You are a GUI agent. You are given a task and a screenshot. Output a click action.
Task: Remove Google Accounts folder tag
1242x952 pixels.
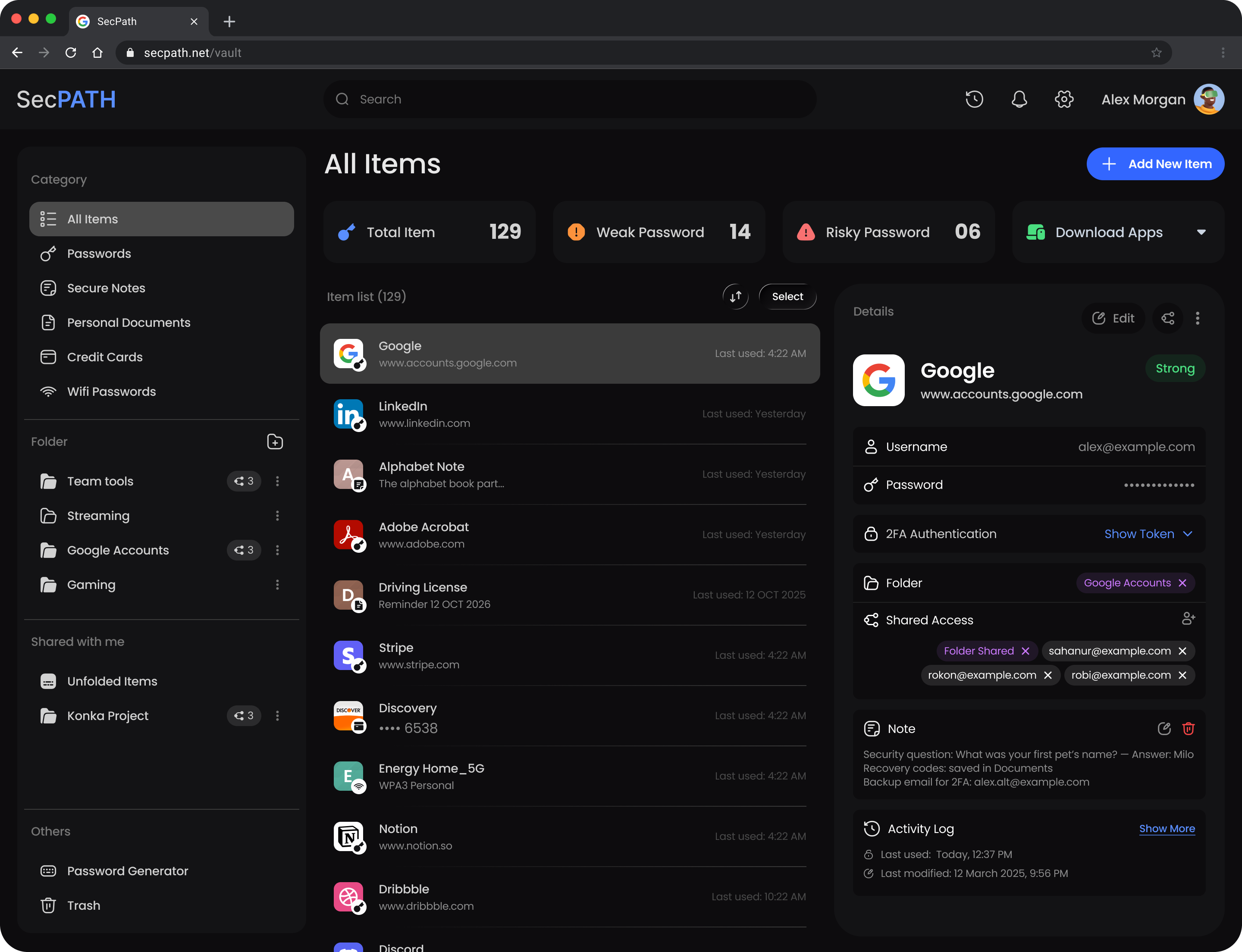tap(1182, 583)
